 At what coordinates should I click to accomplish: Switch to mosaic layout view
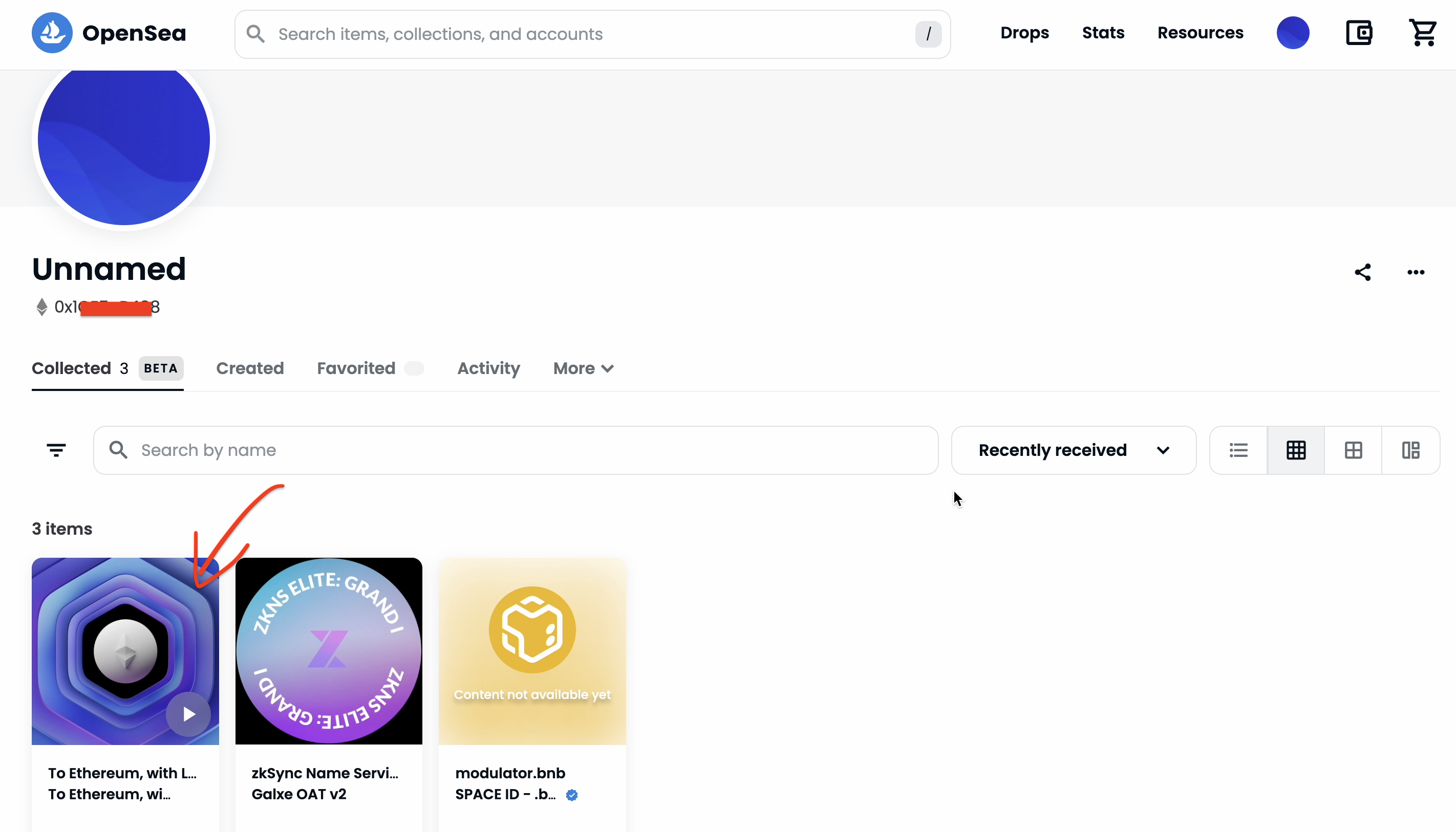[1411, 450]
